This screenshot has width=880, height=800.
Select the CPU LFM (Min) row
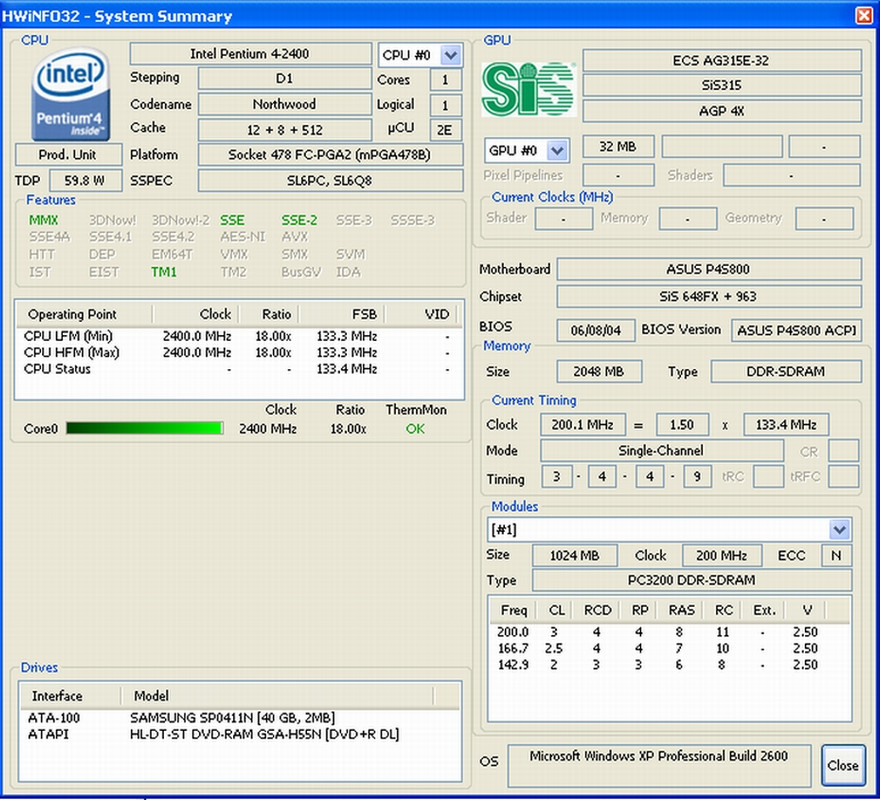[x=239, y=336]
